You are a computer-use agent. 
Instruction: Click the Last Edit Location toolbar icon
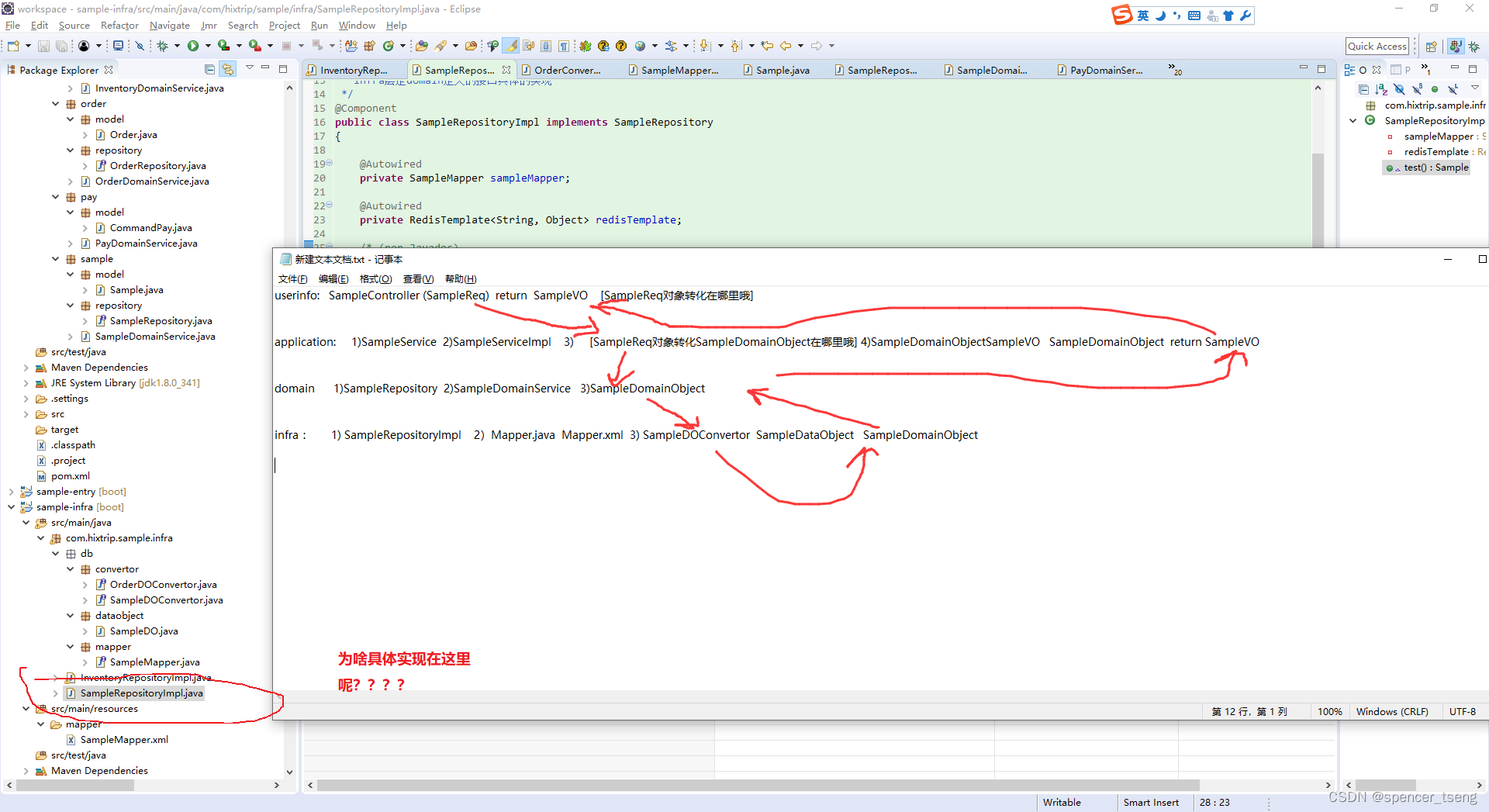pyautogui.click(x=768, y=46)
